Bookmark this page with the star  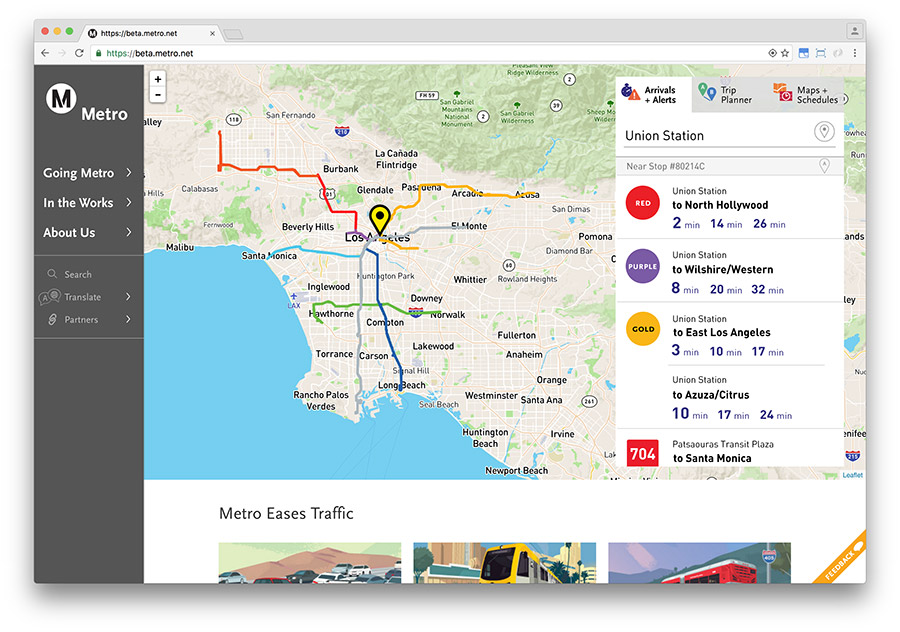pyautogui.click(x=785, y=53)
